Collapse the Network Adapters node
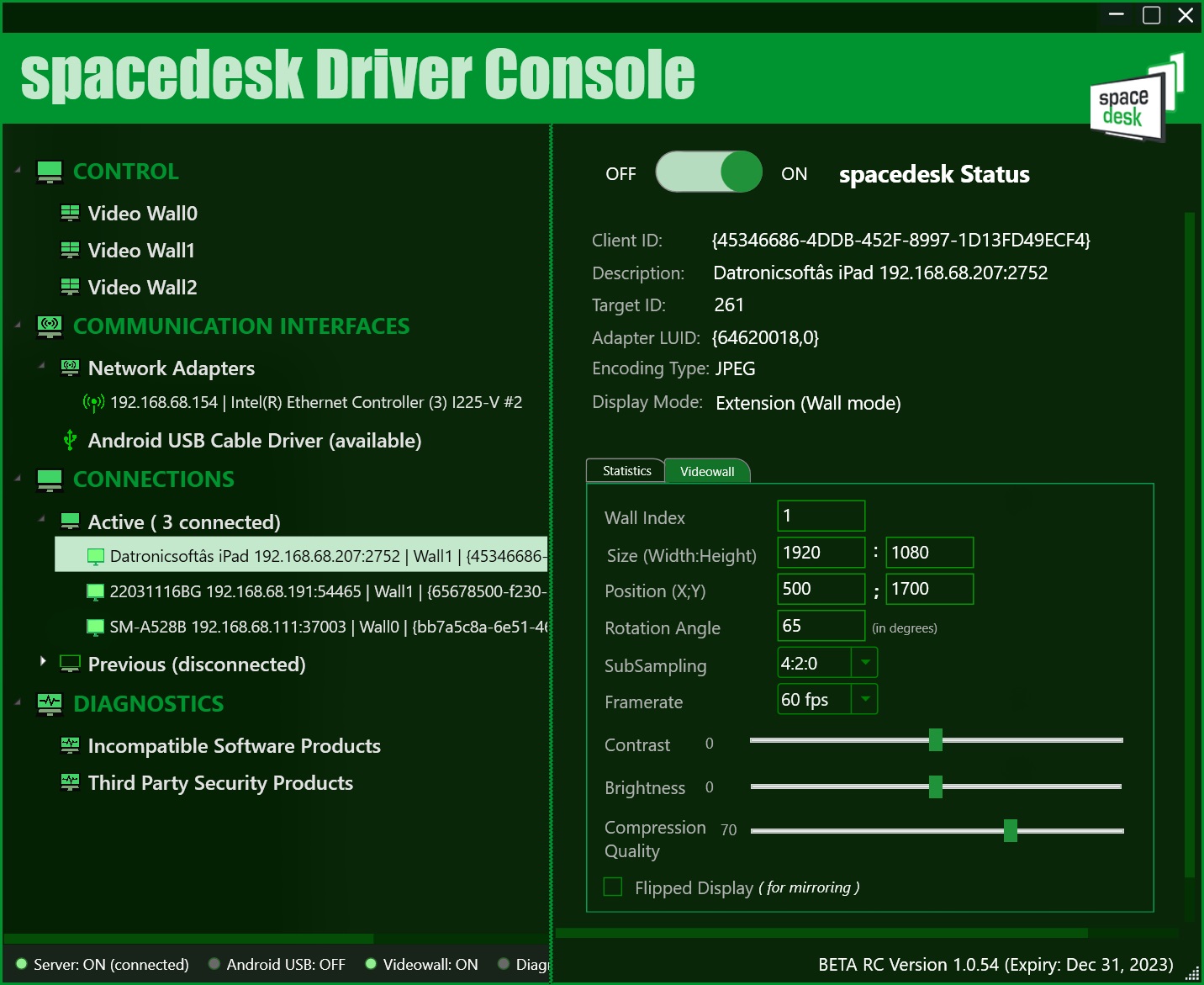 click(x=41, y=365)
